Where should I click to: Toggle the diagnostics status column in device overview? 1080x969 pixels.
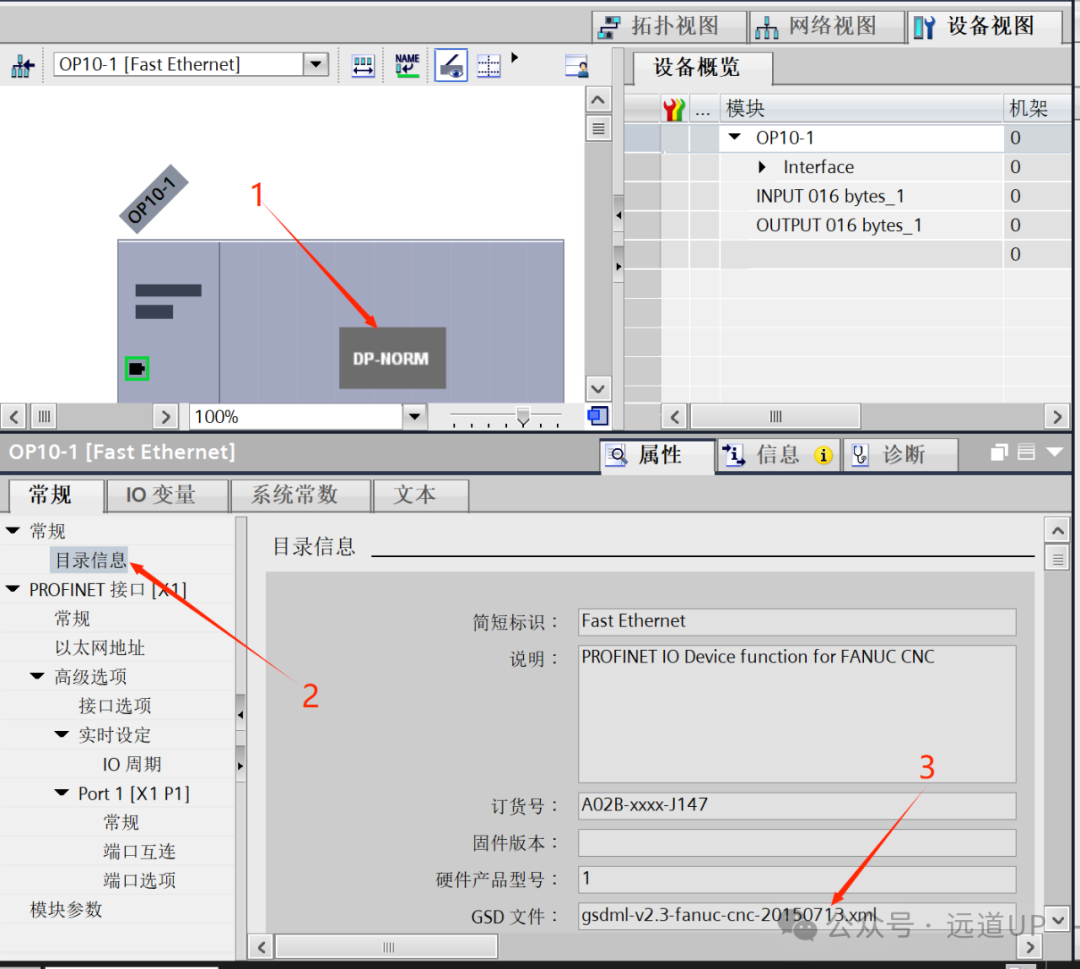tap(673, 108)
